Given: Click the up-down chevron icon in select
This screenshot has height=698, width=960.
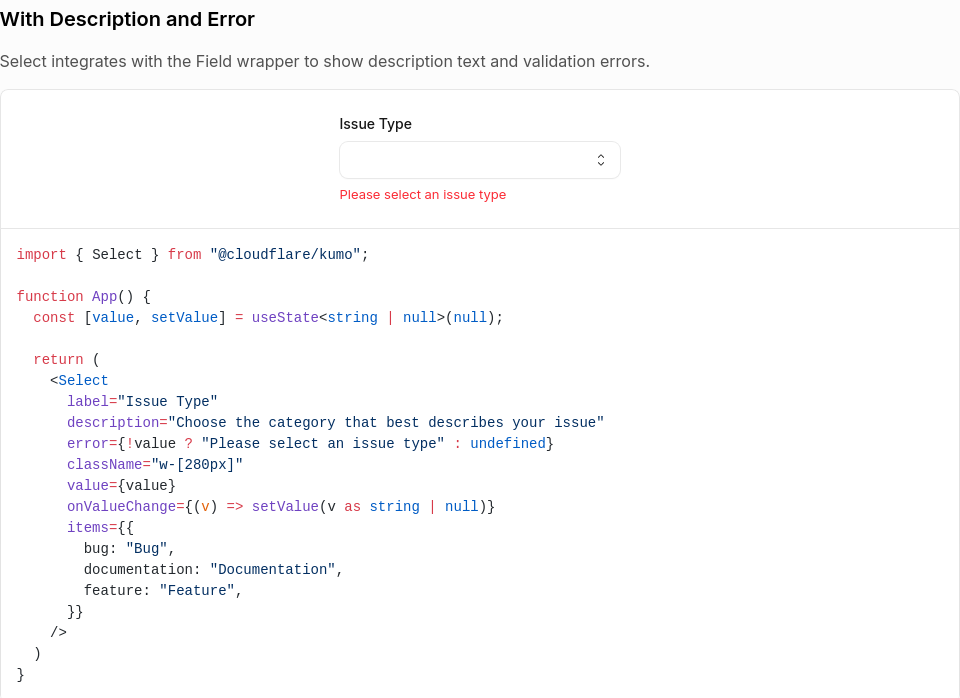Looking at the screenshot, I should (x=601, y=160).
